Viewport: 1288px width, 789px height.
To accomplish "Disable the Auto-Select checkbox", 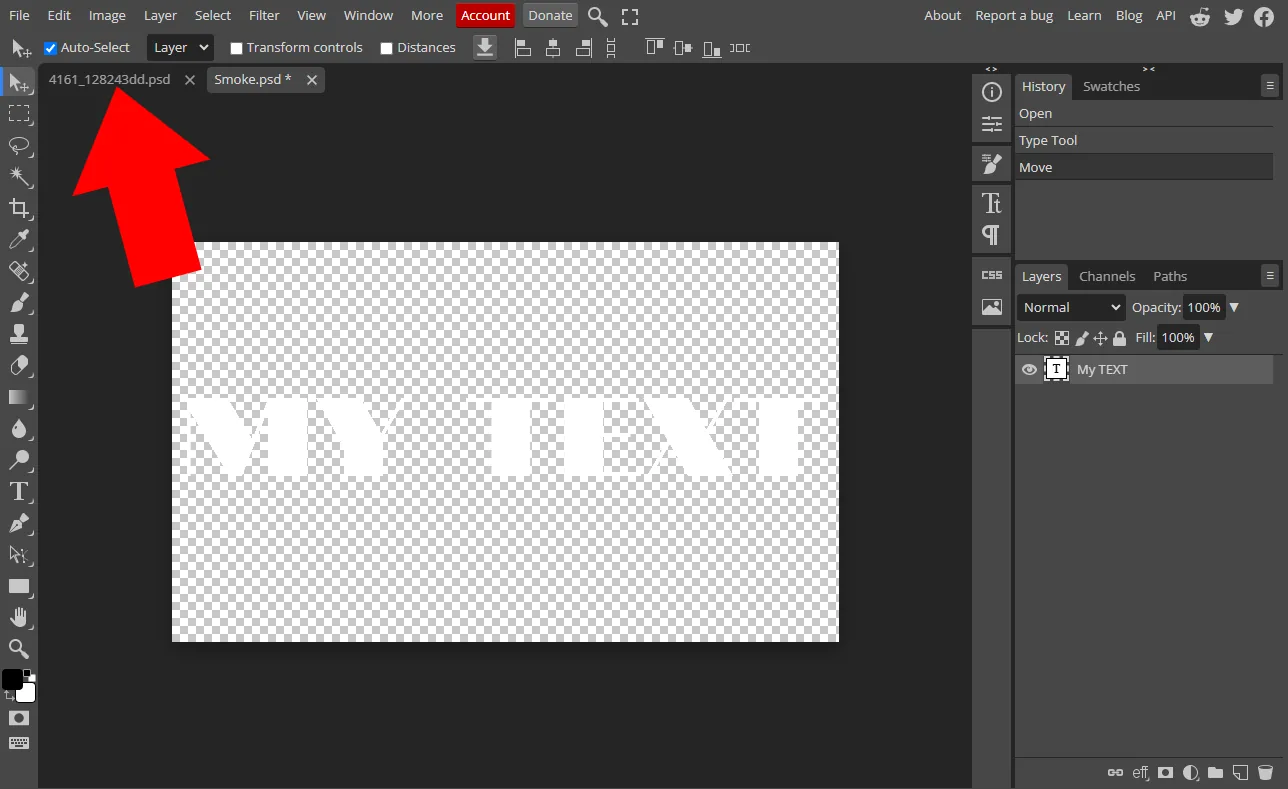I will tap(51, 48).
